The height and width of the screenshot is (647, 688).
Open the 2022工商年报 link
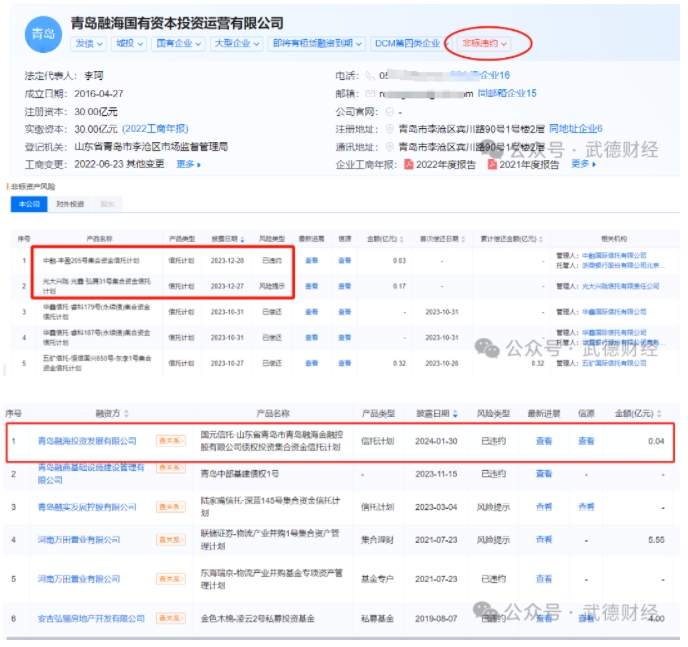tap(154, 129)
